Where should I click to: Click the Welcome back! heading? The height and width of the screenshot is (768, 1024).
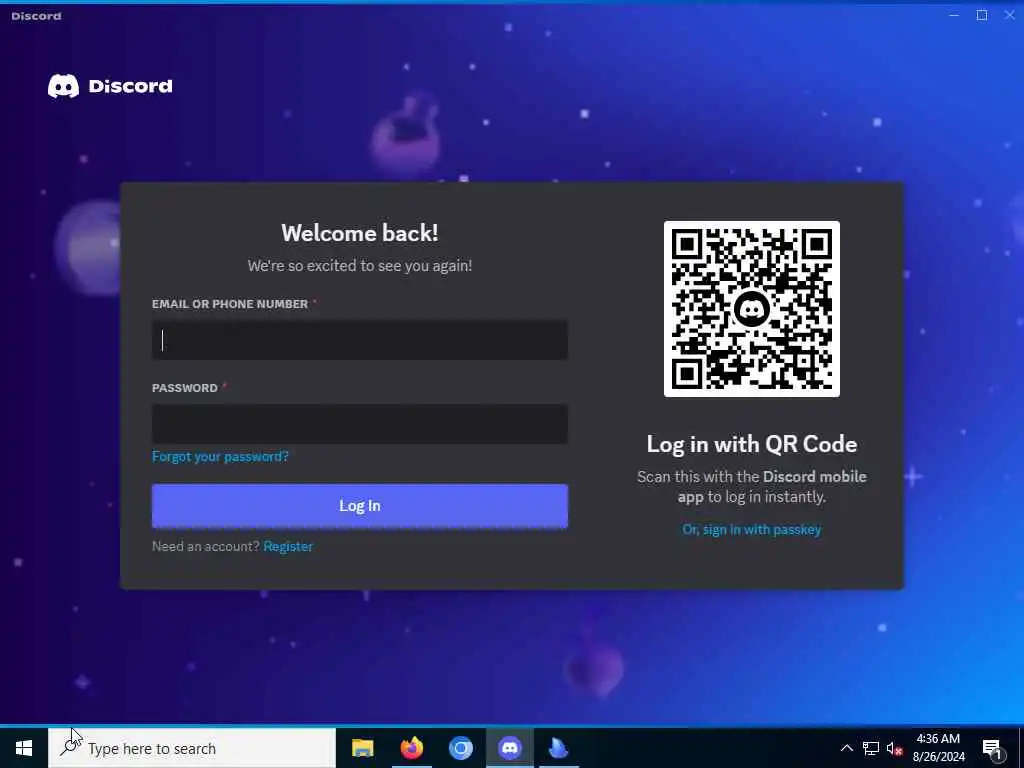pos(360,233)
